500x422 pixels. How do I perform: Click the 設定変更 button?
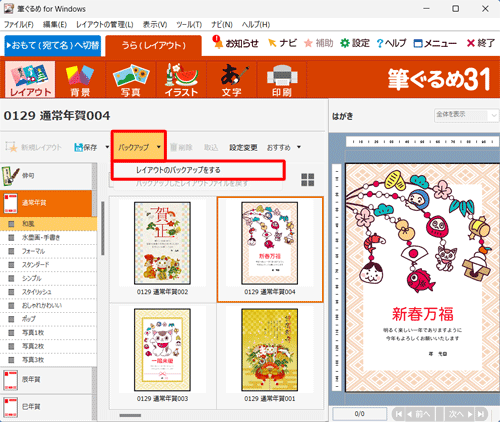point(243,147)
